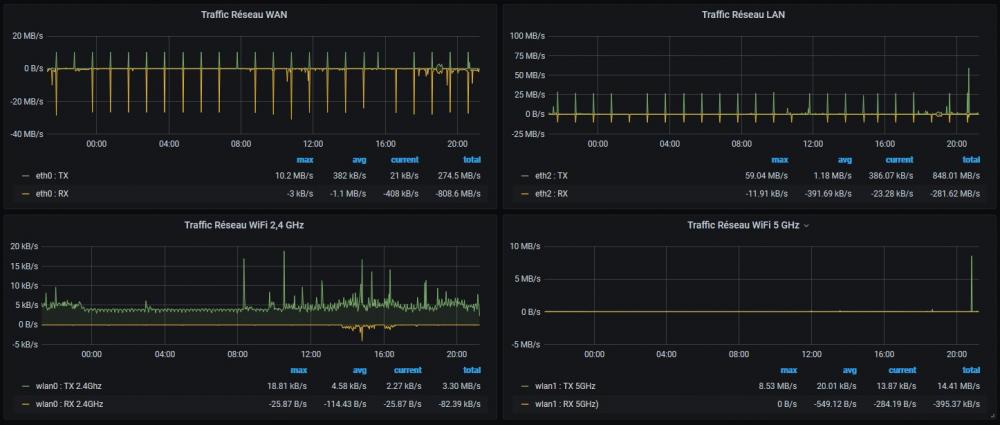This screenshot has height=425, width=1000.
Task: Toggle the eth0 : RX series in legend
Action: point(52,194)
